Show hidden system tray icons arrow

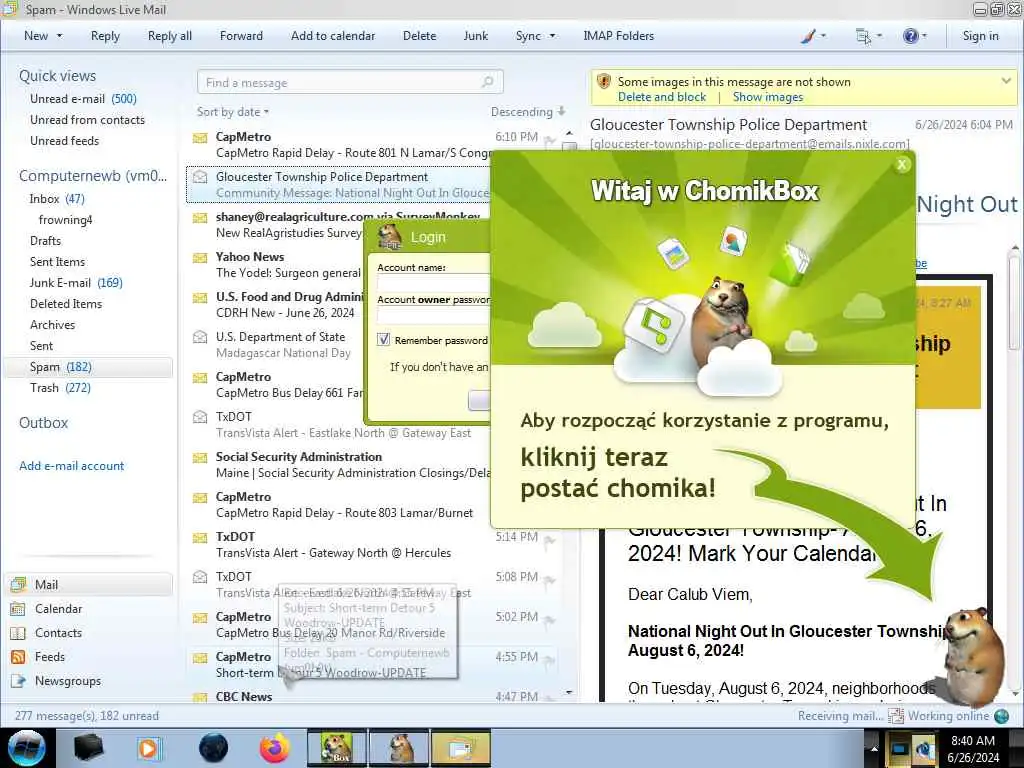pos(874,749)
